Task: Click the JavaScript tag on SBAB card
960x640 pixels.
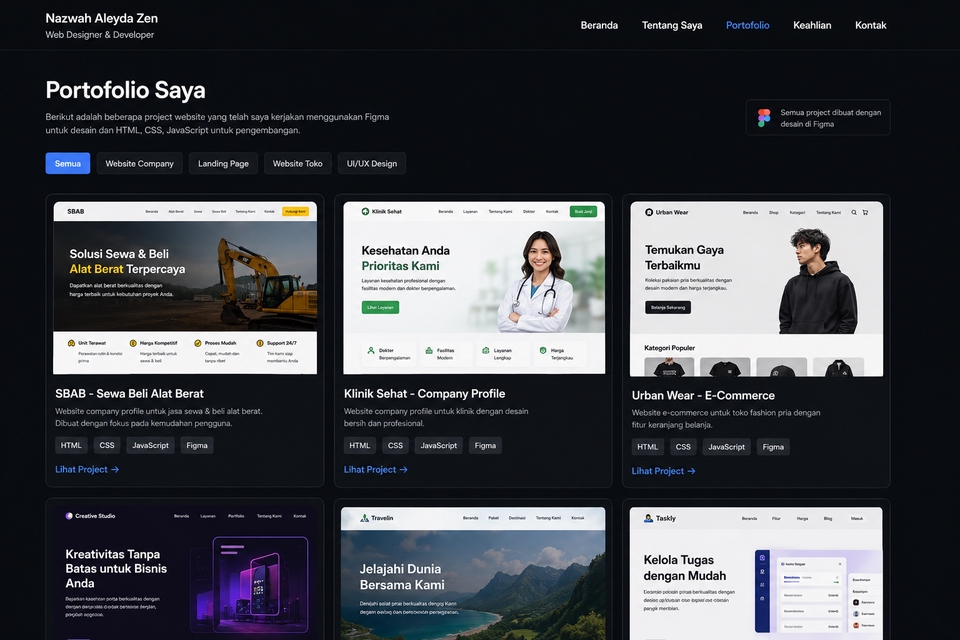Action: coord(150,445)
